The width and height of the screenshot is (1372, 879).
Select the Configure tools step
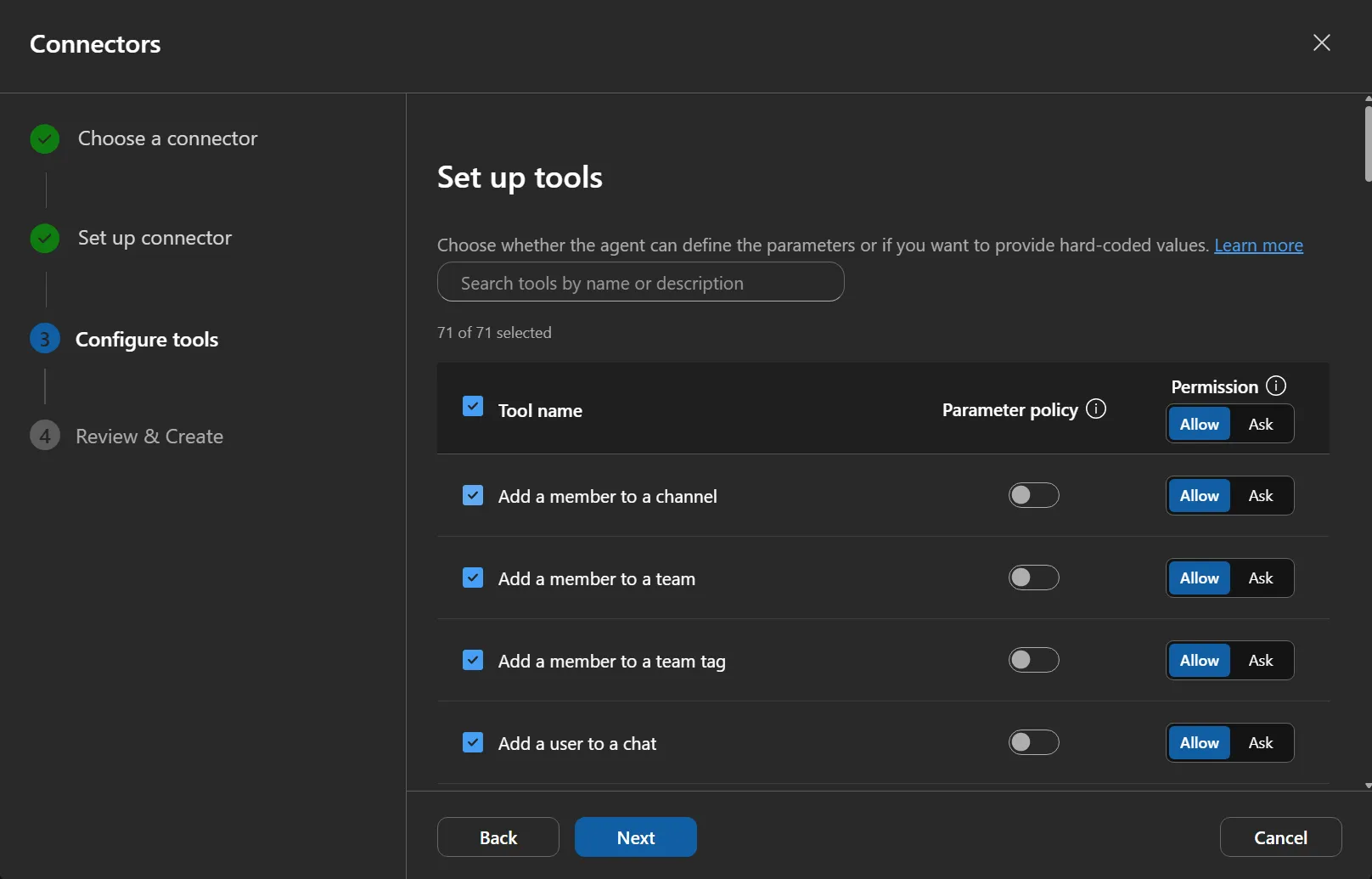[x=147, y=340]
